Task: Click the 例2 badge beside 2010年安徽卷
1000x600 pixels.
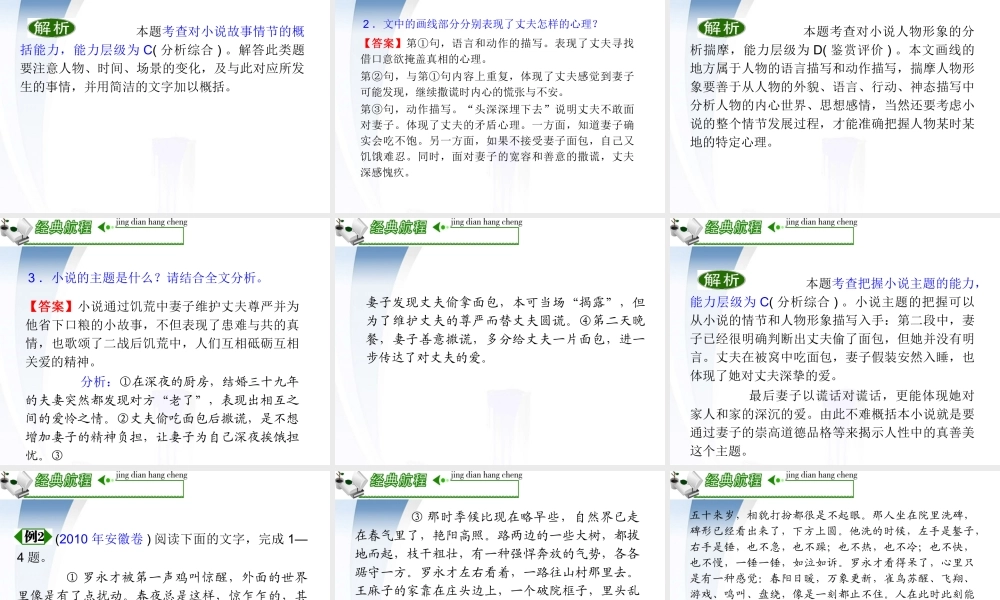Action: [x=34, y=537]
